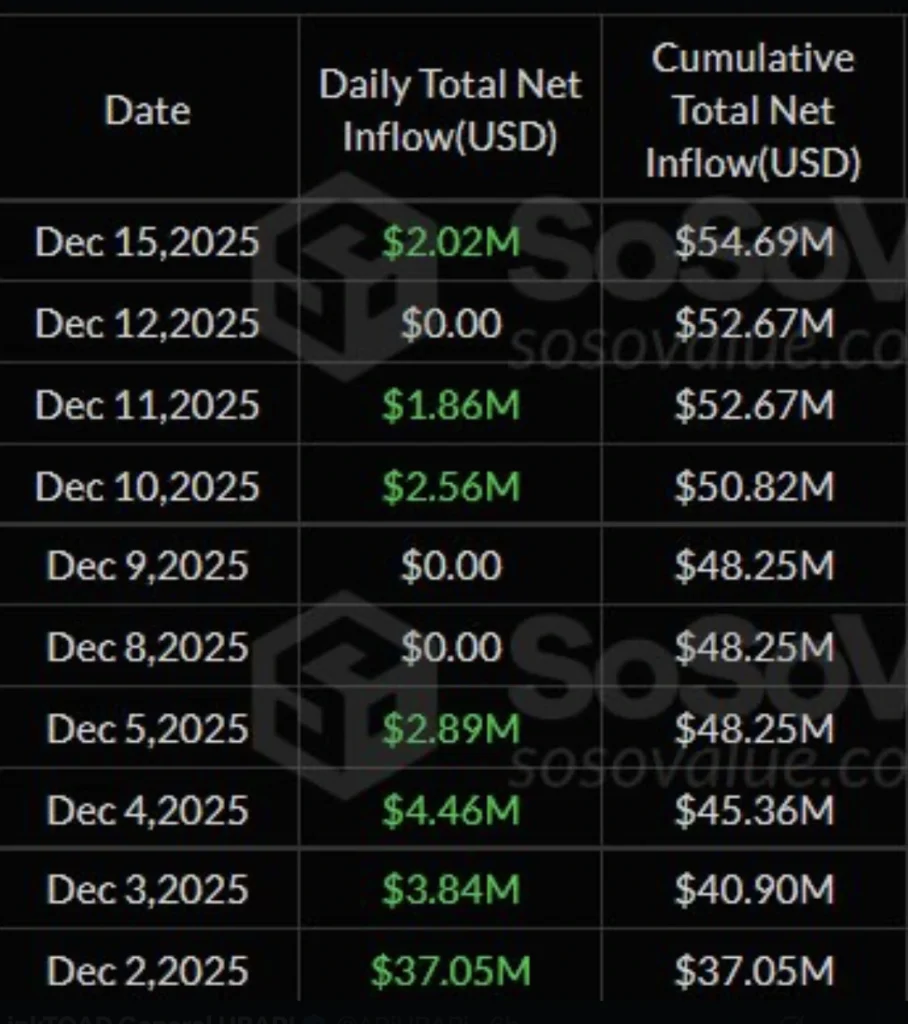Image resolution: width=908 pixels, height=1024 pixels.
Task: Select the $45.36M cumulative inflow cell
Action: tap(753, 810)
